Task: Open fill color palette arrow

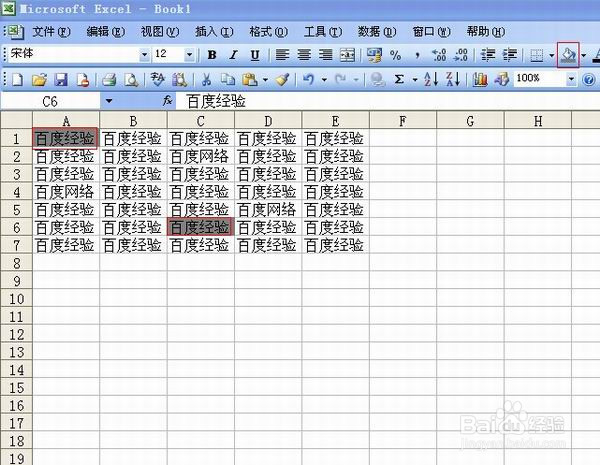Action: 584,55
